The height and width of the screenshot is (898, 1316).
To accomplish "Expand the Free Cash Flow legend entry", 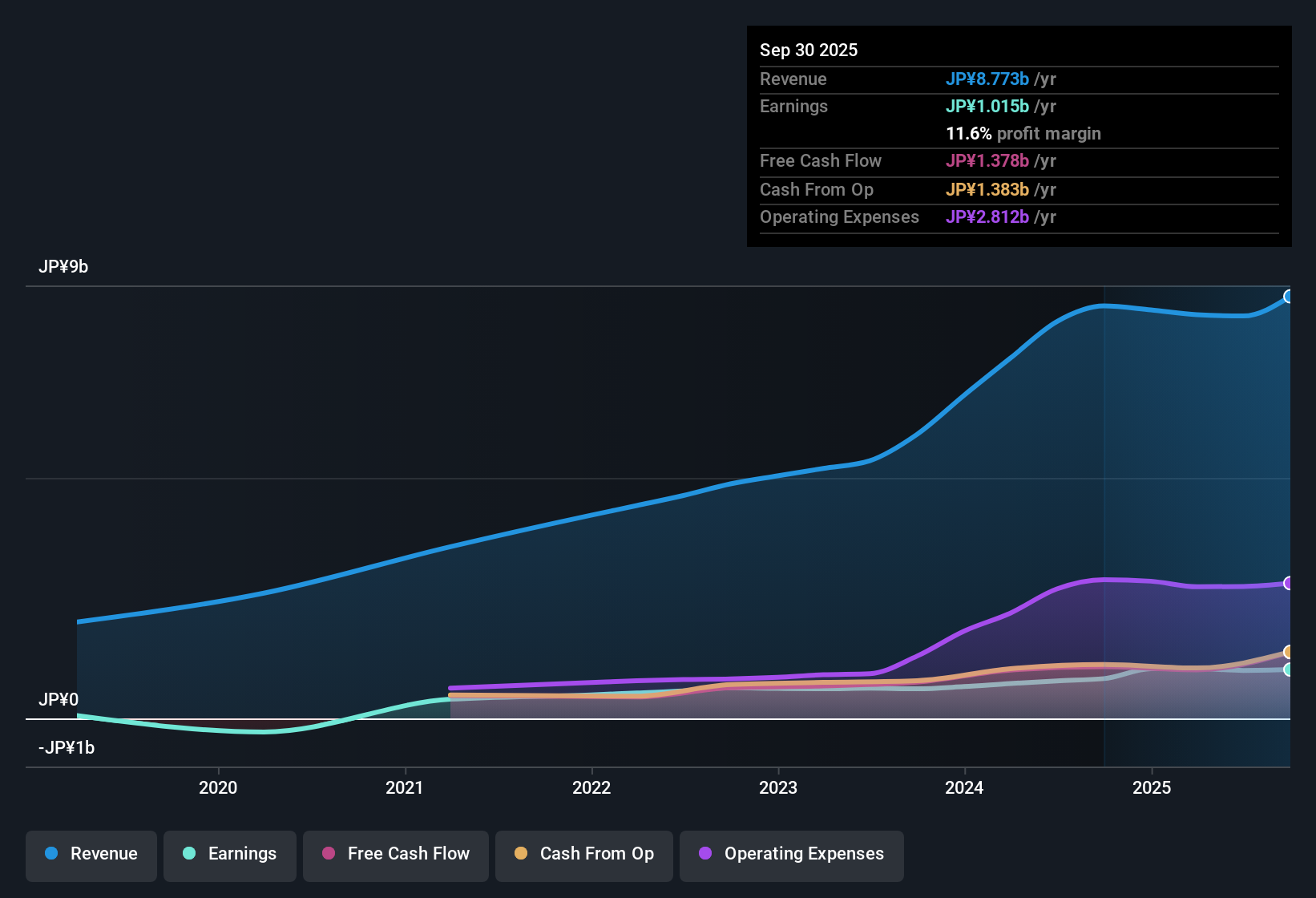I will [395, 854].
